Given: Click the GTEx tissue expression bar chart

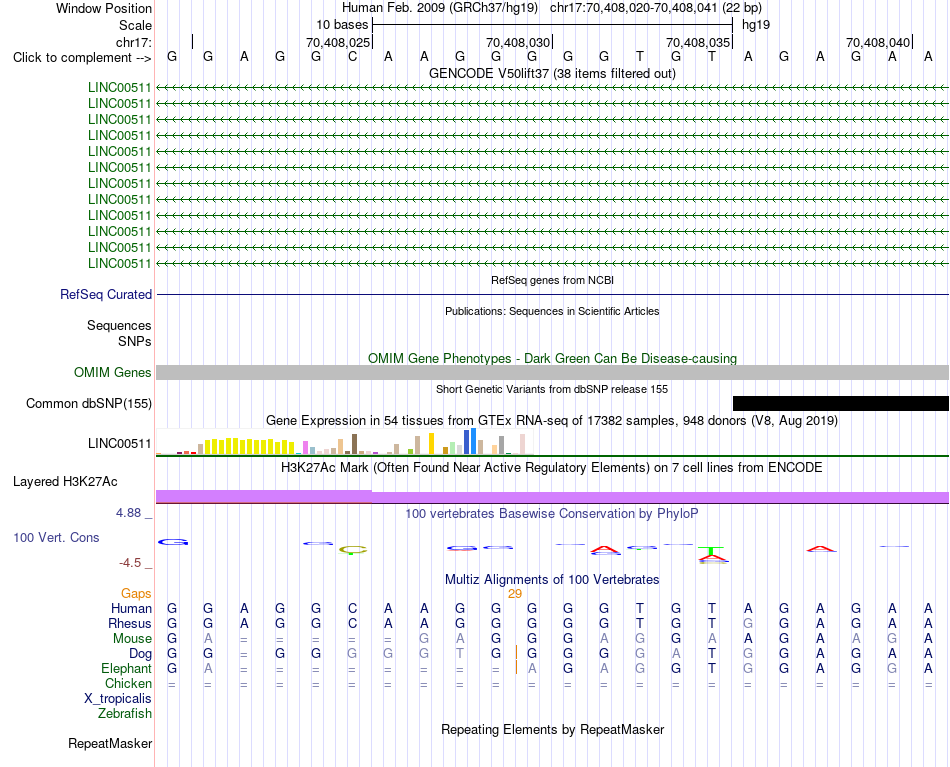Looking at the screenshot, I should pos(344,441).
